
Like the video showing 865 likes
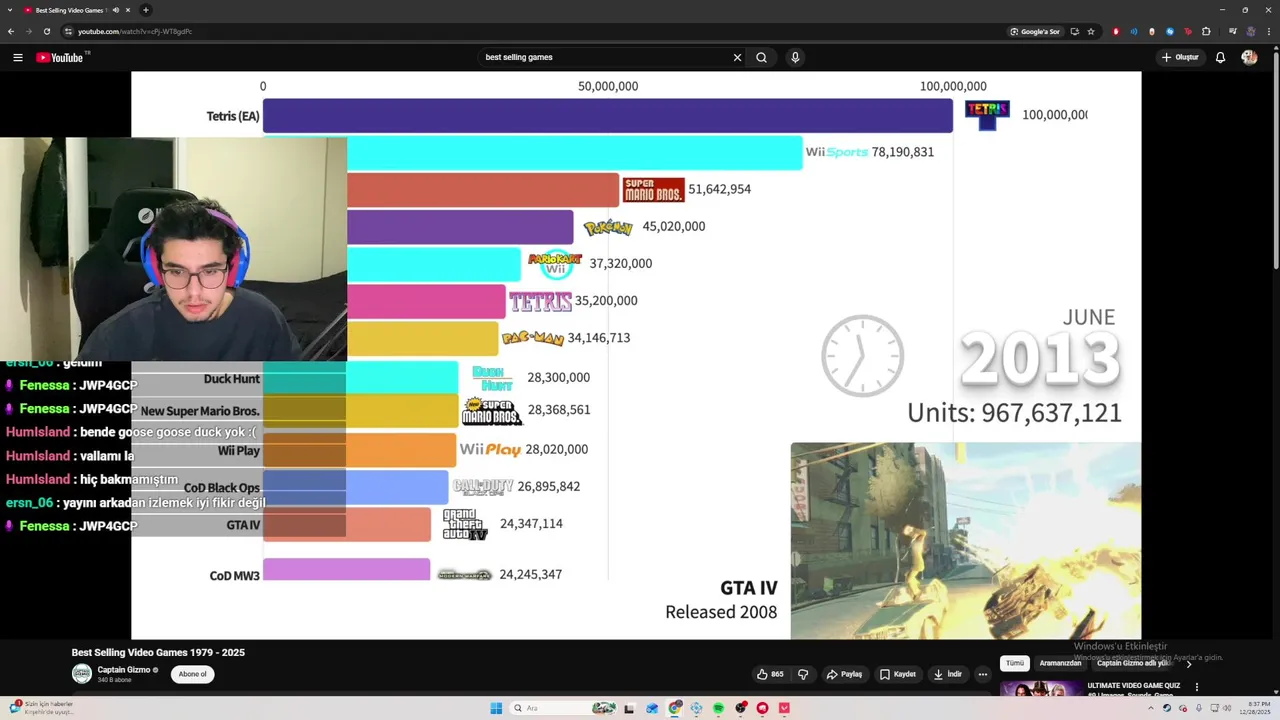770,674
